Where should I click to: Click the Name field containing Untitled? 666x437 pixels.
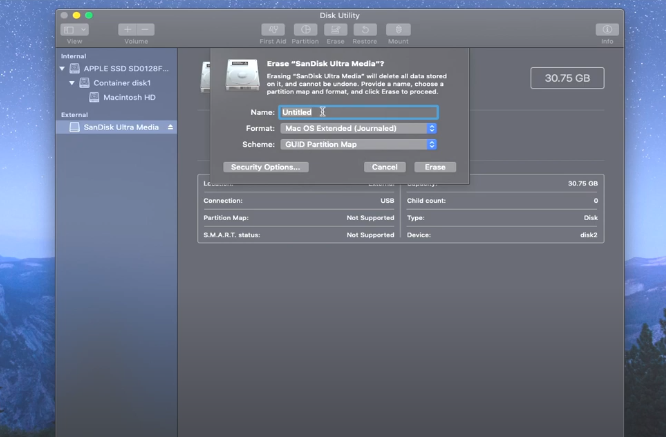[x=358, y=112]
